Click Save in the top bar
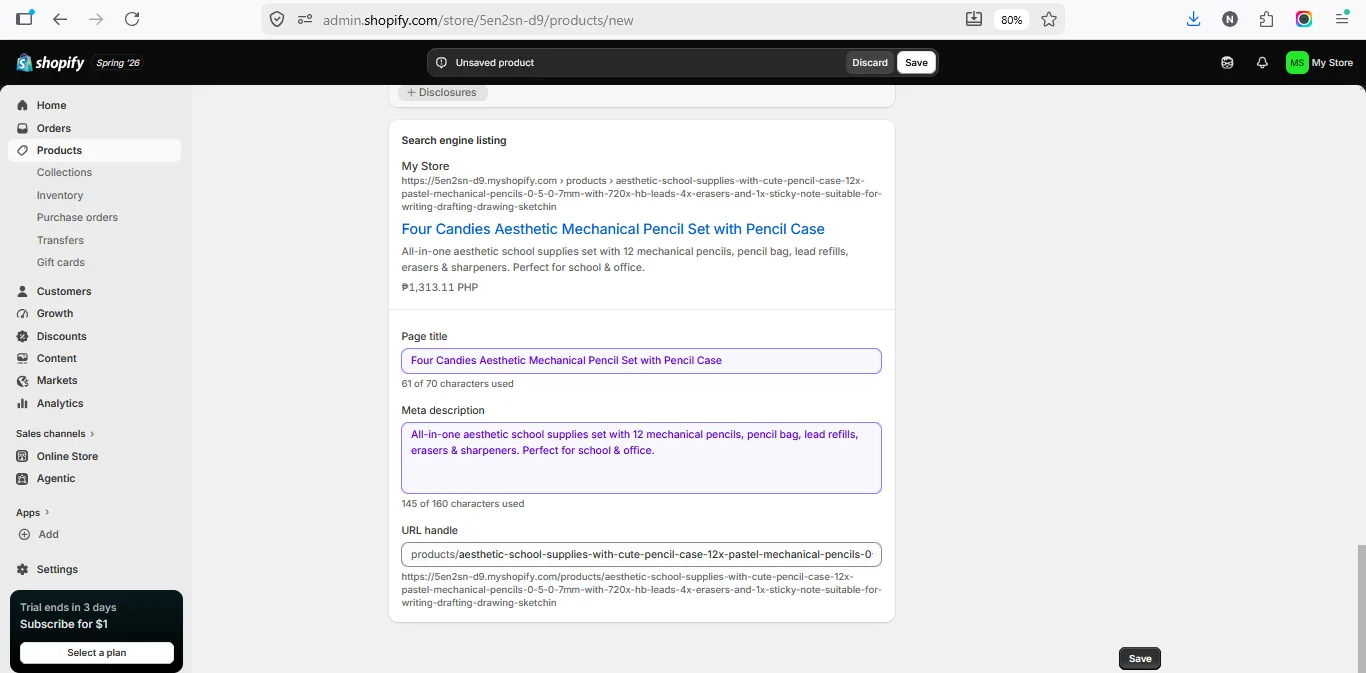 (916, 62)
